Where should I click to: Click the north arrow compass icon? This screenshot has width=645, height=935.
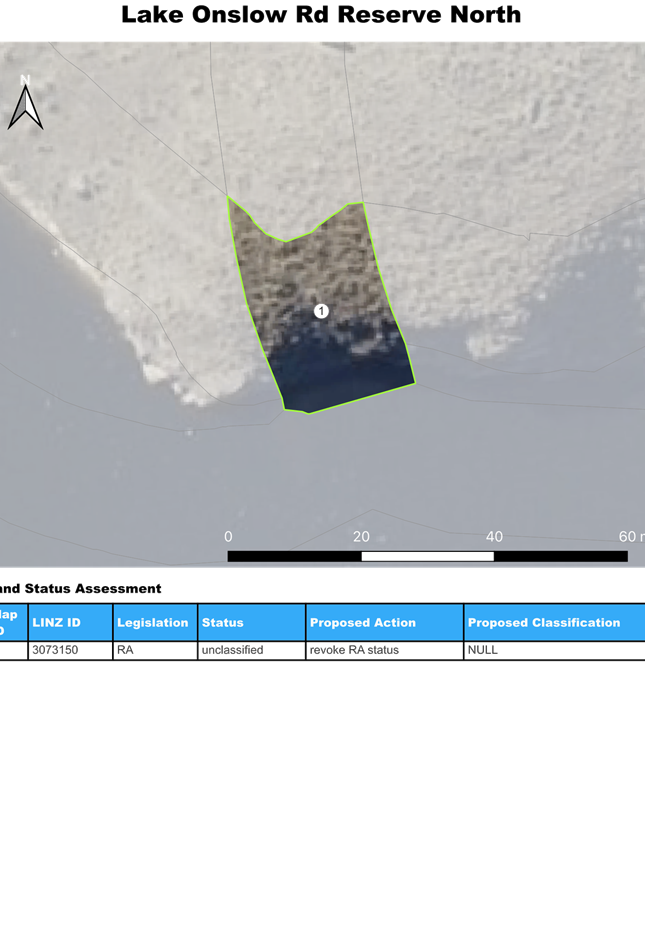pos(25,104)
